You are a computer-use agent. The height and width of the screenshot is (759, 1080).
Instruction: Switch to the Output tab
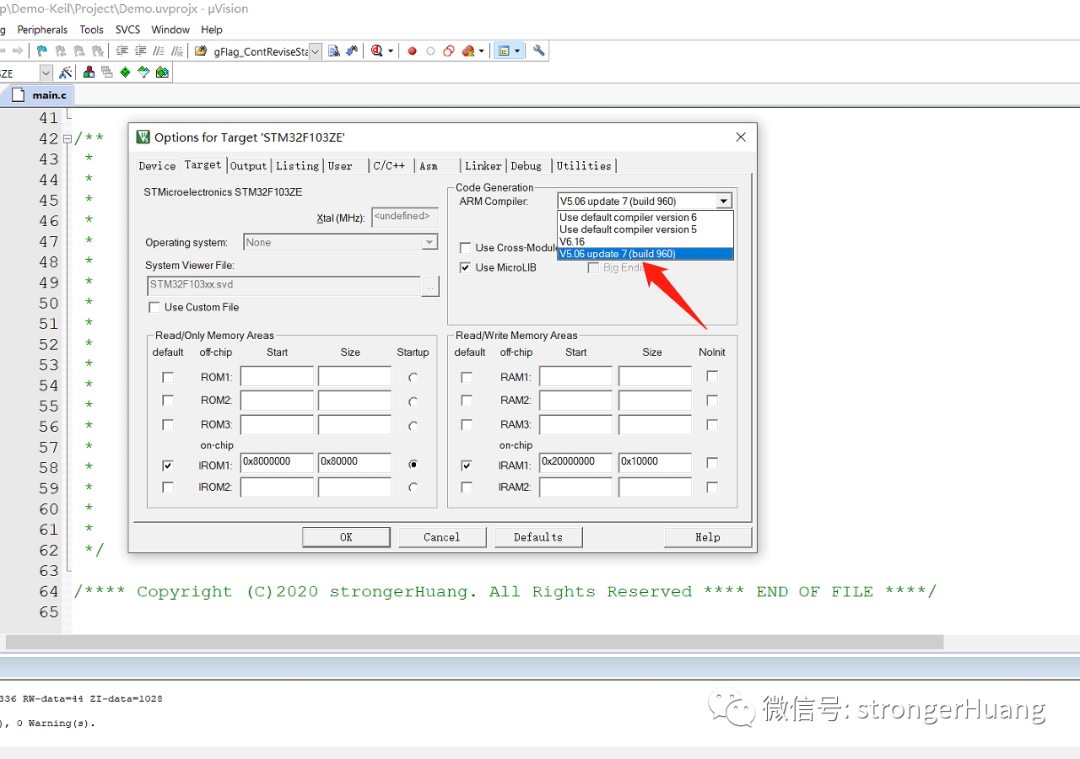tap(248, 166)
